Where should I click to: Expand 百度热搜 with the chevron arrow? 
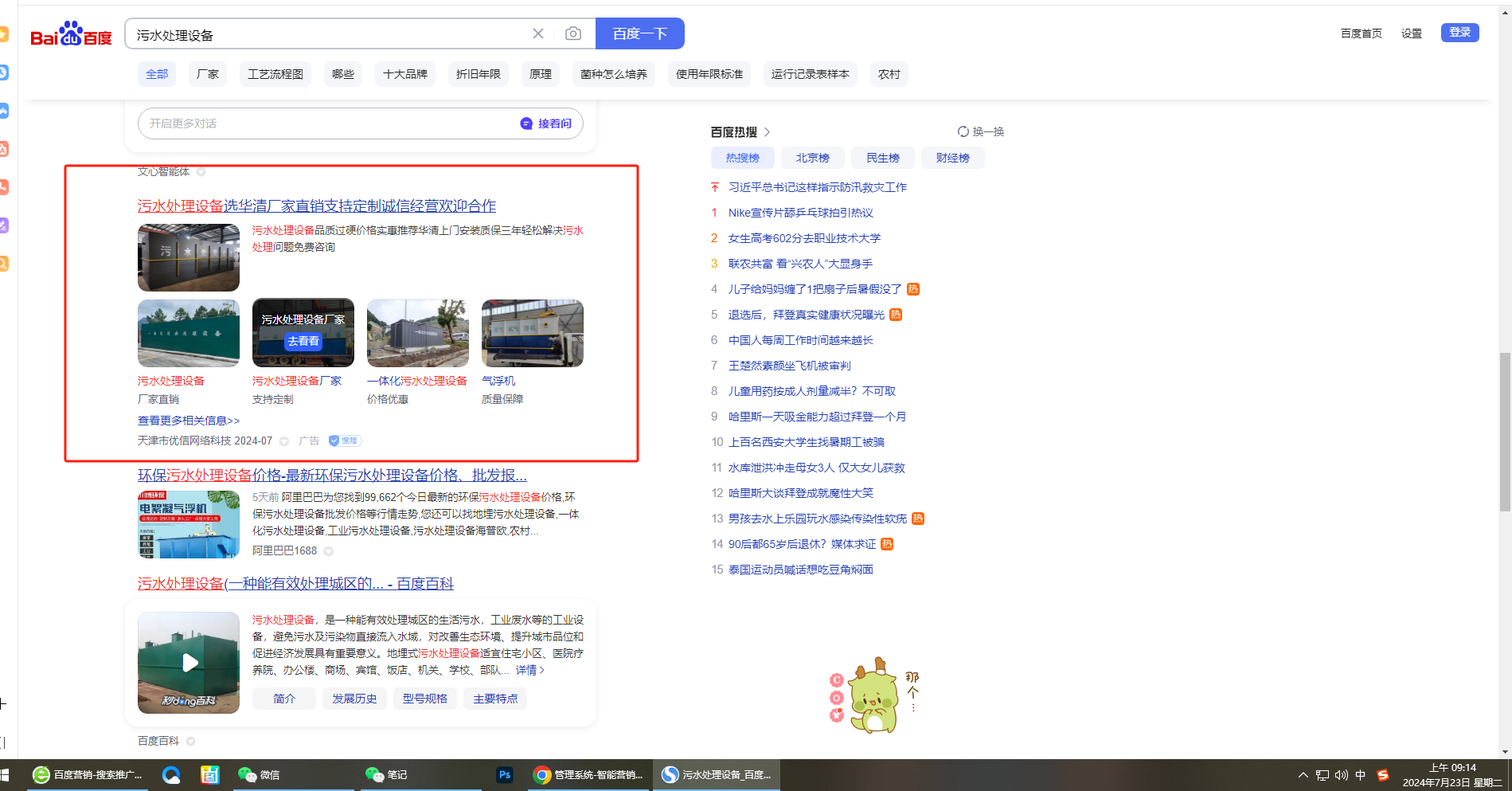(768, 132)
